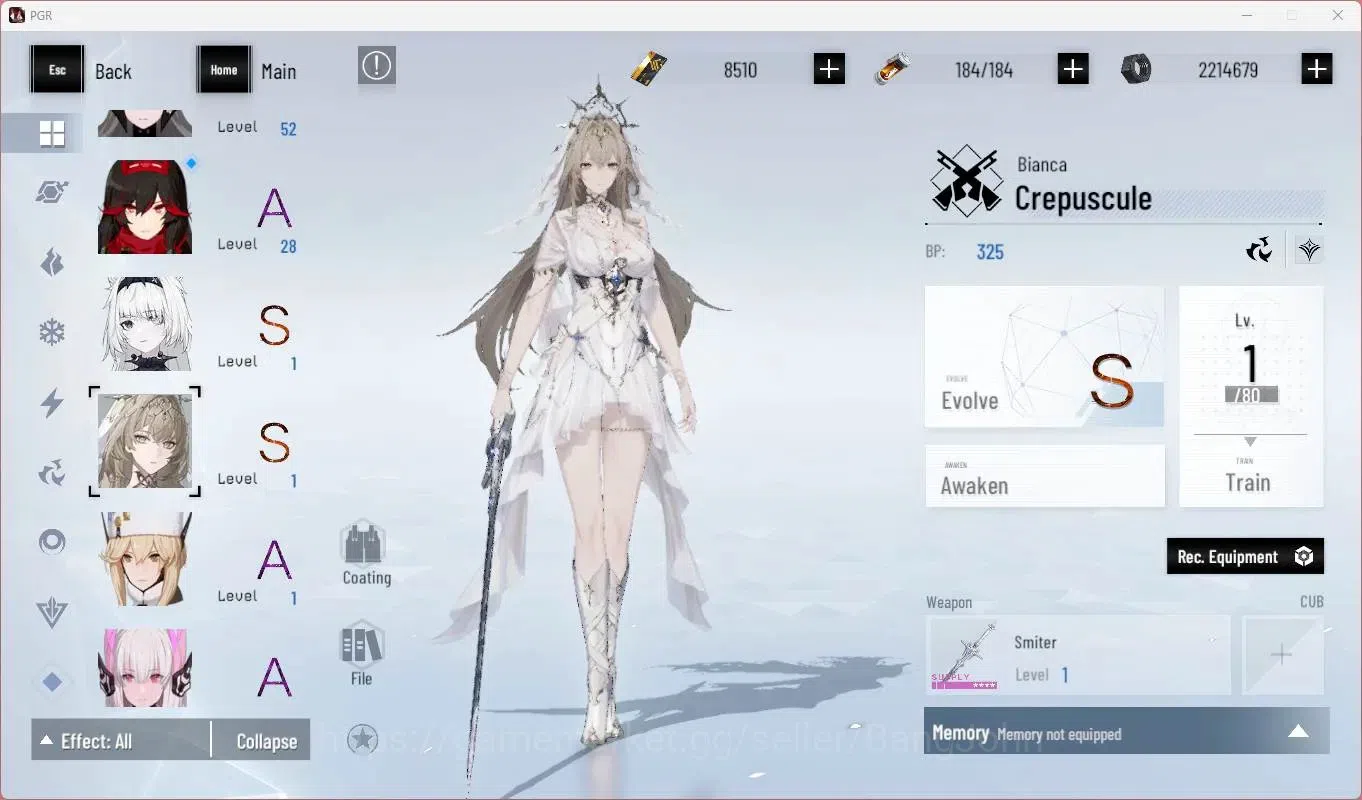Image resolution: width=1362 pixels, height=800 pixels.
Task: Select the pink-haired A-rank character
Action: click(x=145, y=668)
